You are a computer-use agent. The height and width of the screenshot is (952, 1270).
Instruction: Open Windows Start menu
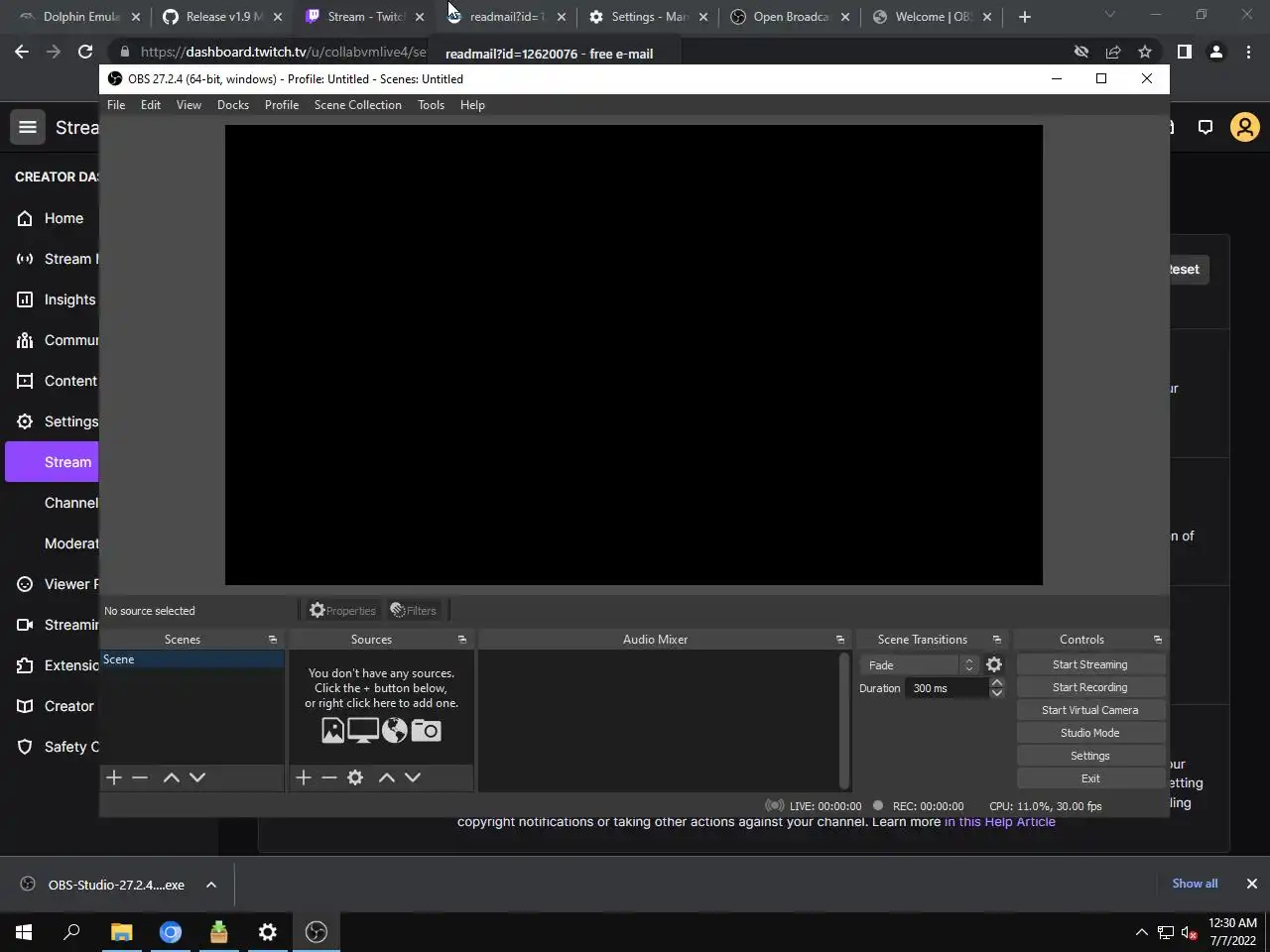(x=24, y=932)
